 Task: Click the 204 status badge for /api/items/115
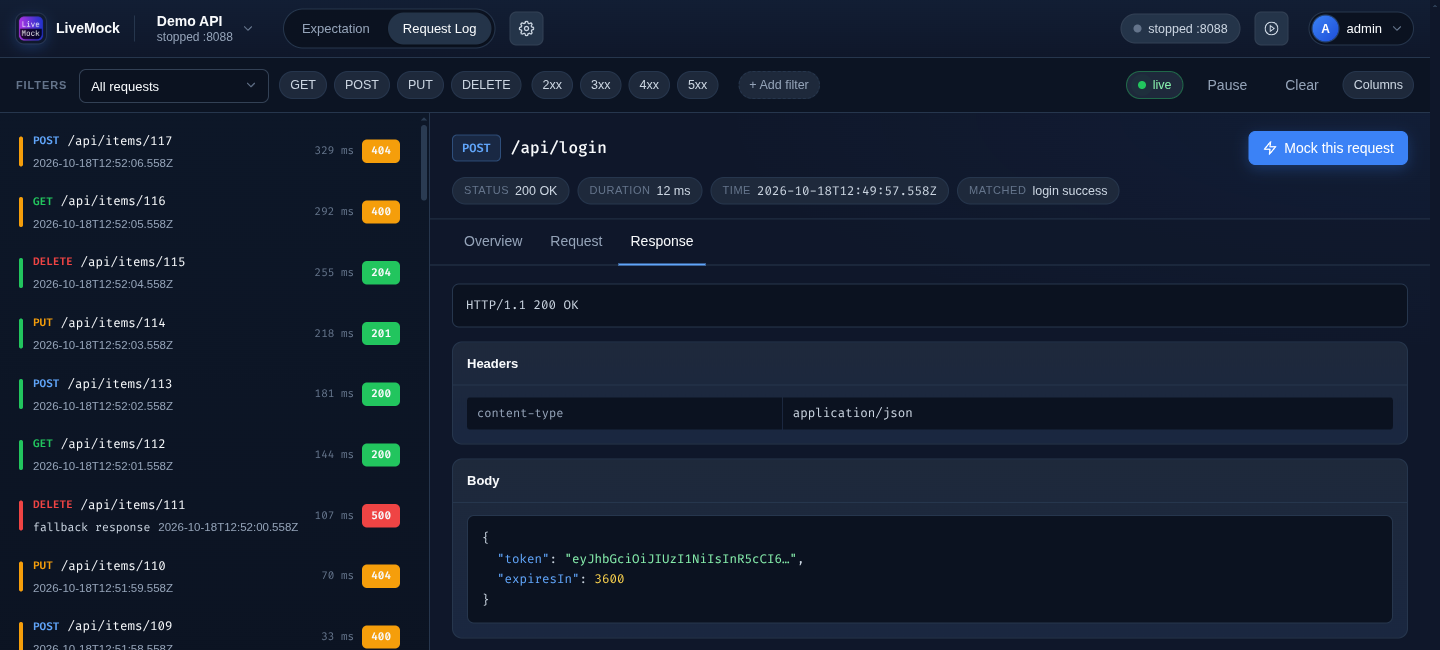pos(381,272)
